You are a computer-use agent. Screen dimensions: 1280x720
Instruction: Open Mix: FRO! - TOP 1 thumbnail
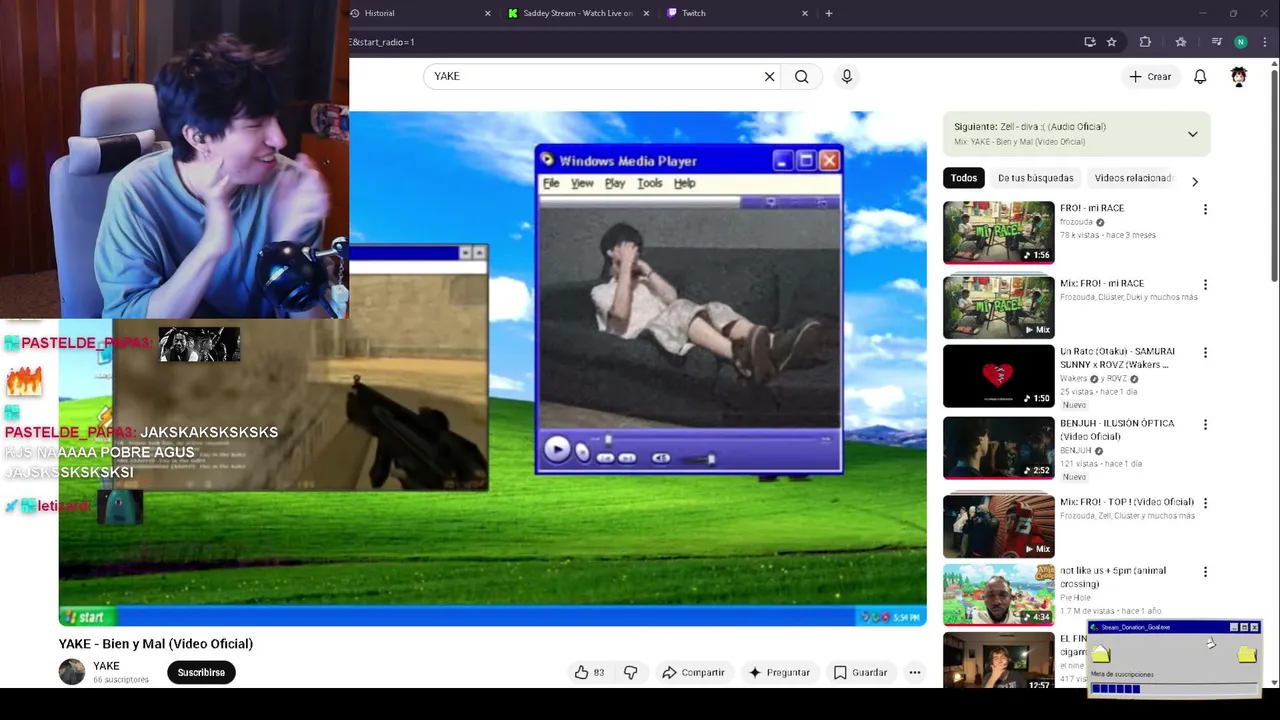pyautogui.click(x=998, y=526)
